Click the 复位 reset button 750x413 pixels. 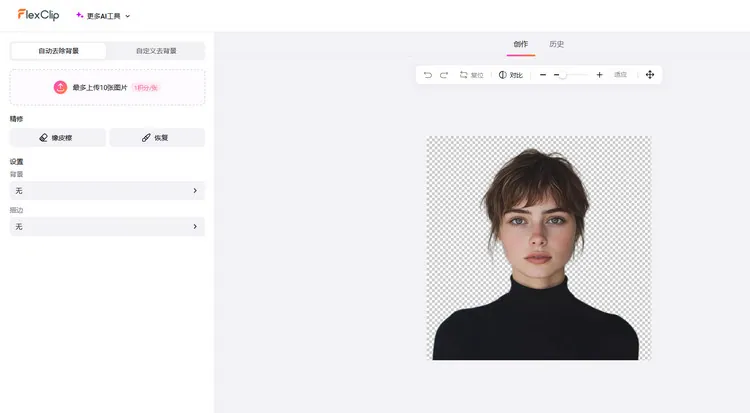(x=472, y=75)
